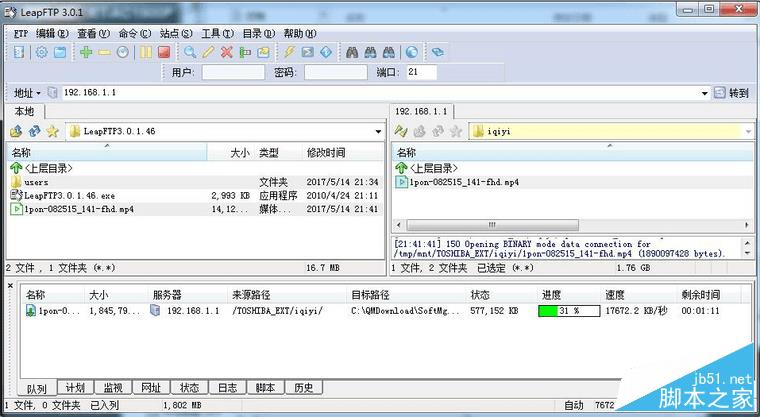Go up a folder in the local pane
Viewport: 760px width, 417px height.
click(x=16, y=131)
